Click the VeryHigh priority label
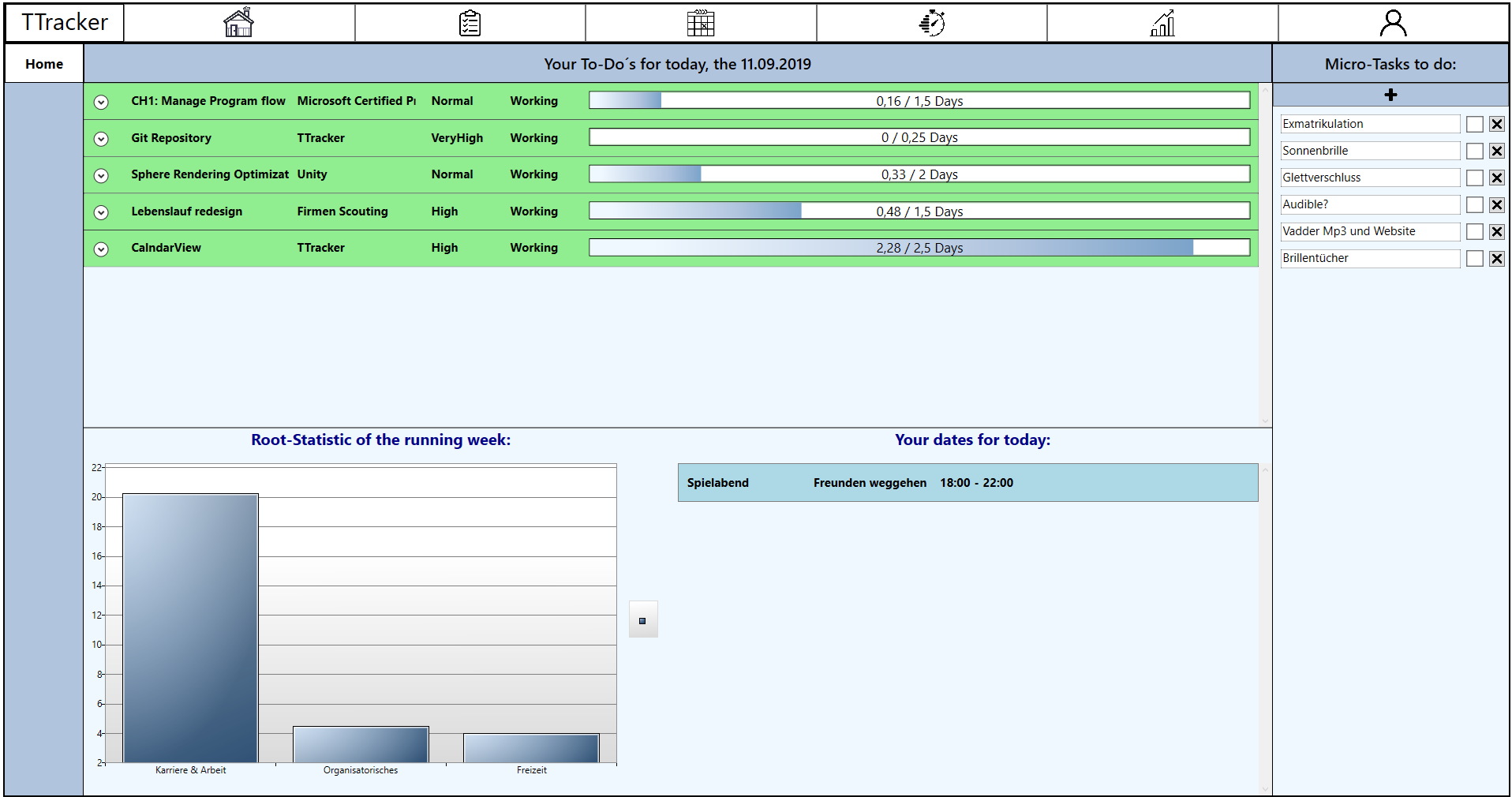1512x797 pixels. coord(457,138)
